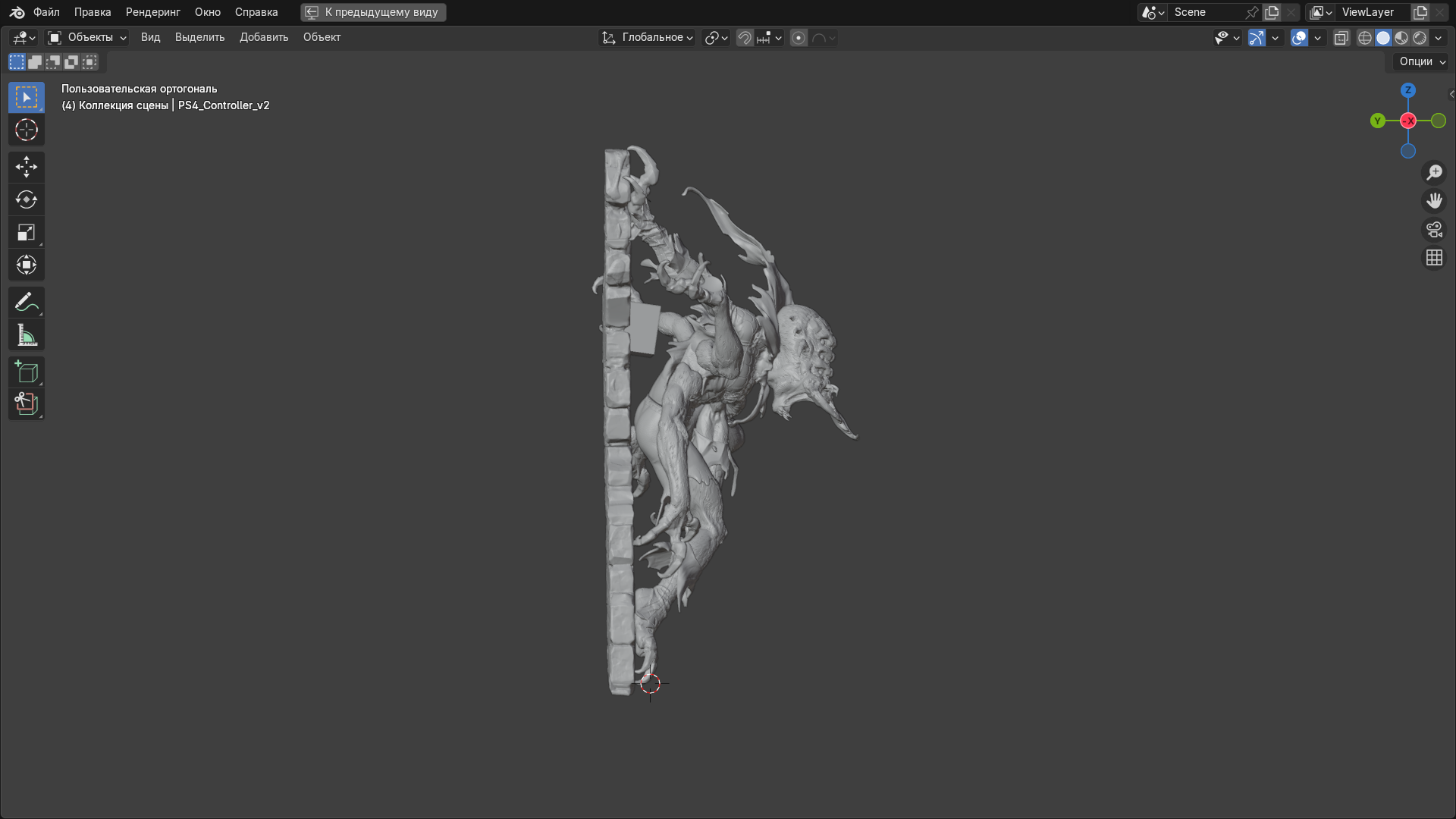
Task: Pin the scene with the pin icon
Action: coord(1252,12)
